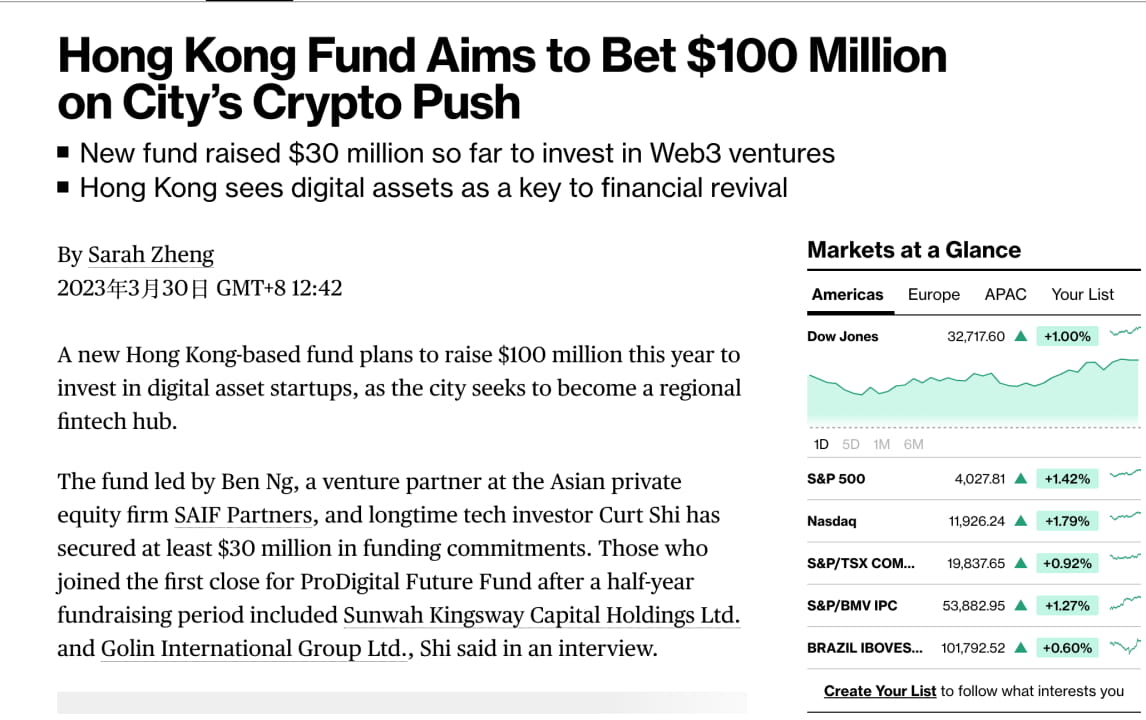Viewport: 1146px width, 720px height.
Task: Click the up triangle next to S&P/TSX COM
Action: point(1019,563)
